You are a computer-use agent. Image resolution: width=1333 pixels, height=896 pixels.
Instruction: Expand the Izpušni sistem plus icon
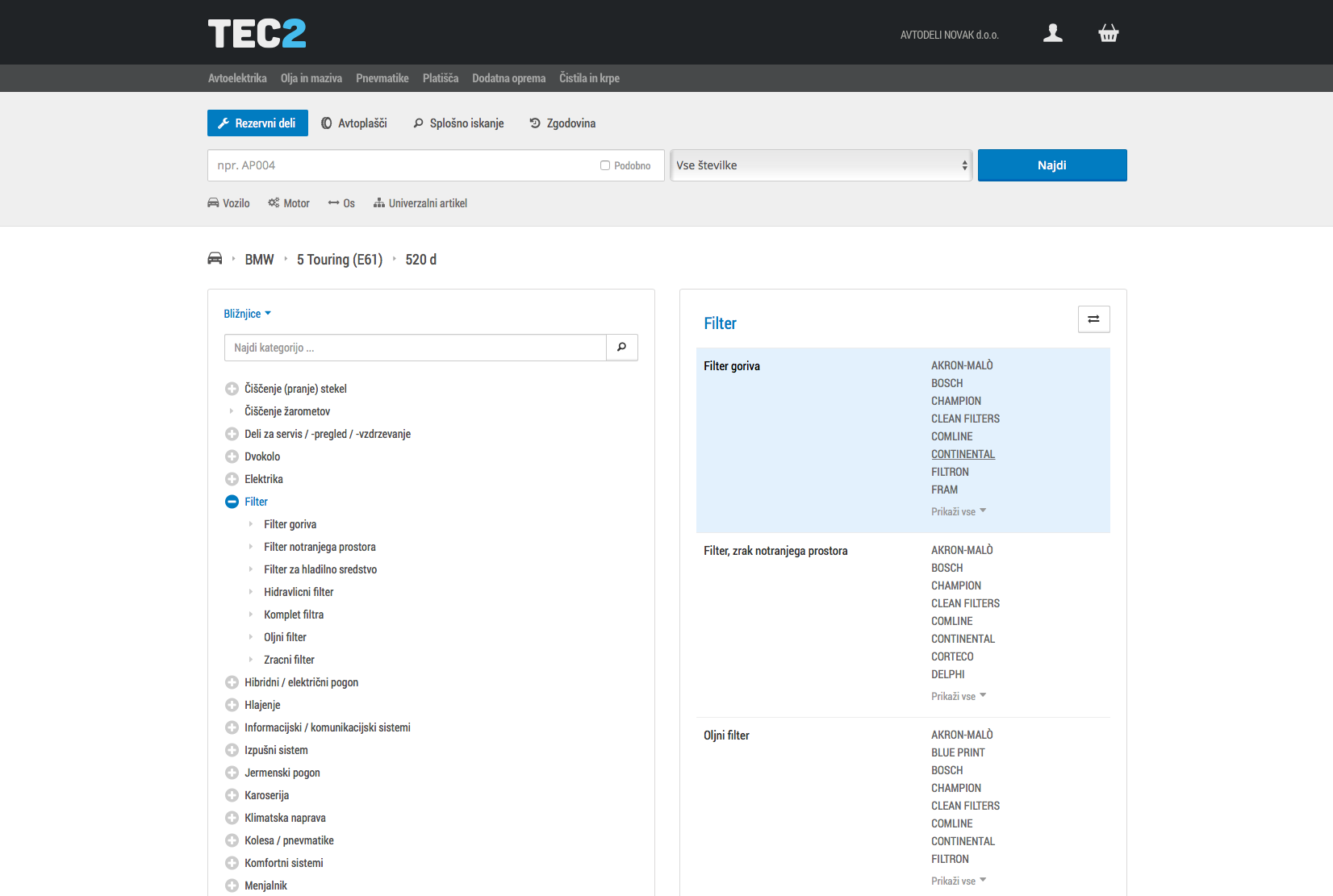click(x=232, y=750)
